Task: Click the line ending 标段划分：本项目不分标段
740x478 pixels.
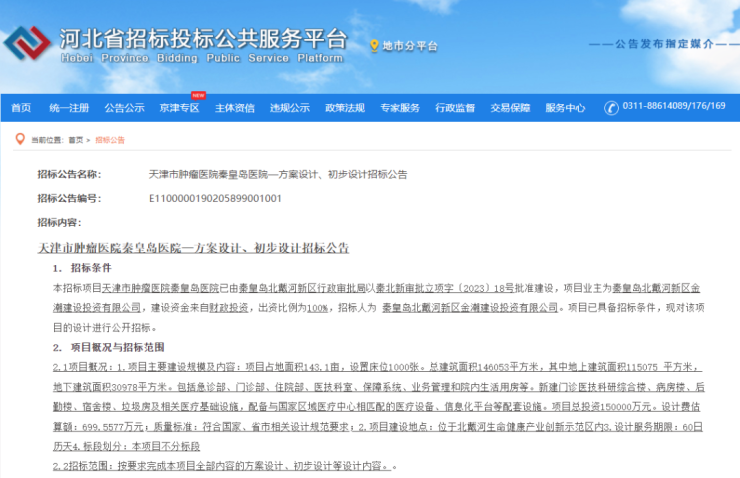Action: click(126, 446)
